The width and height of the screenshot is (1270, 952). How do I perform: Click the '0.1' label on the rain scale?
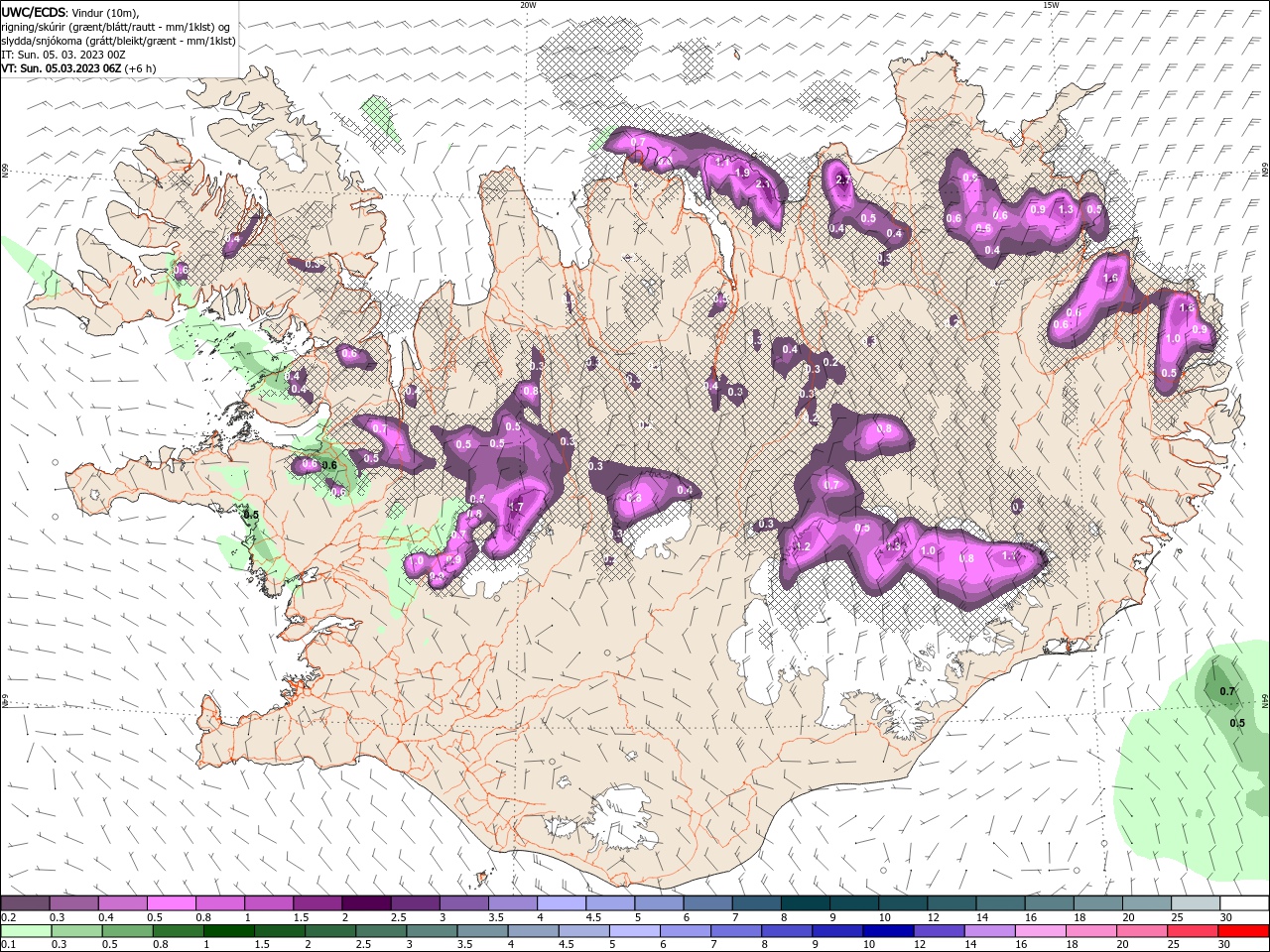click(x=8, y=945)
